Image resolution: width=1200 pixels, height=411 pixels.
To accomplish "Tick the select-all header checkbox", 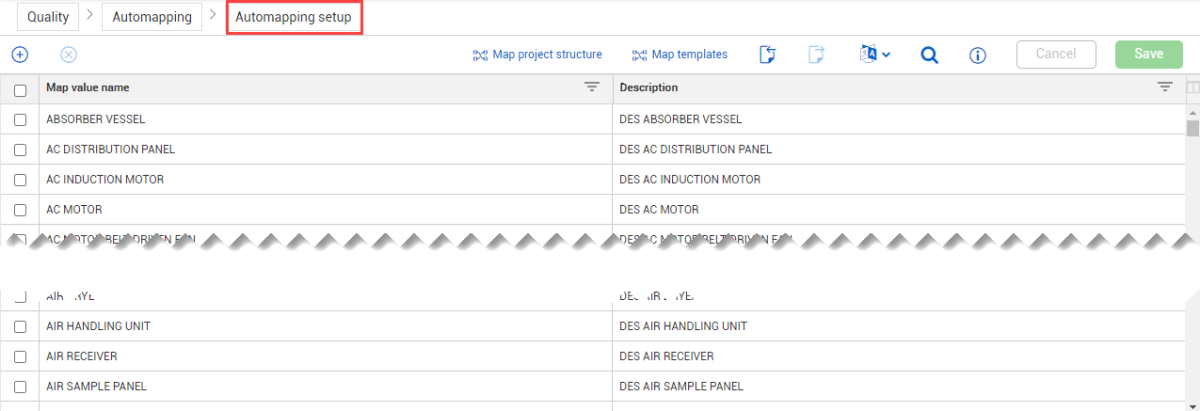I will click(20, 90).
